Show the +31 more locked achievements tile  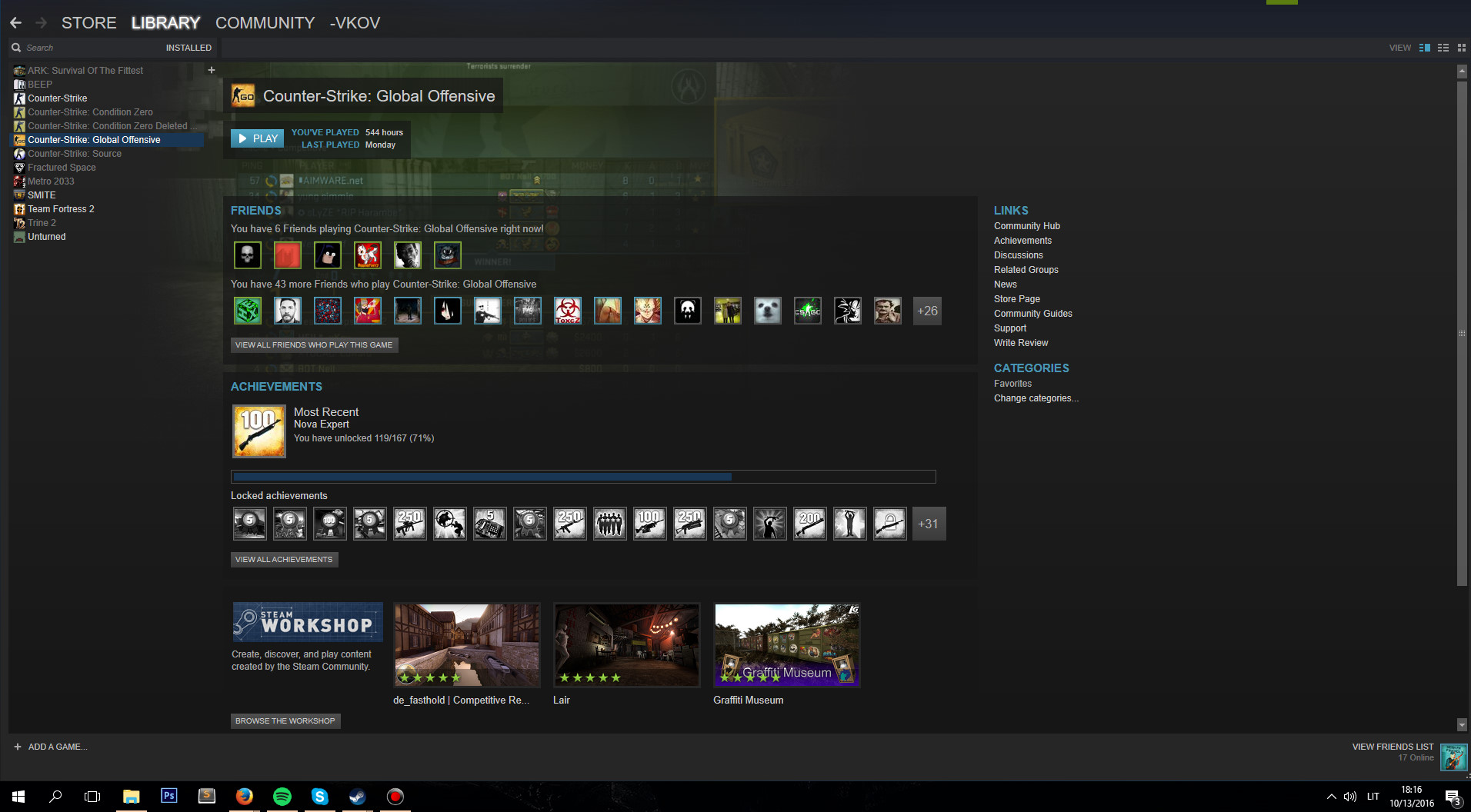tap(929, 524)
